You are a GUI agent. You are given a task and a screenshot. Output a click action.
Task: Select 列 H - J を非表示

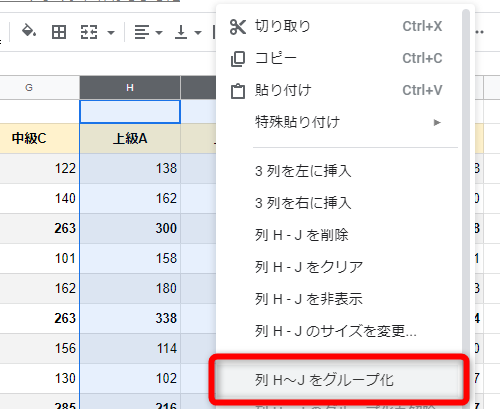(339, 299)
